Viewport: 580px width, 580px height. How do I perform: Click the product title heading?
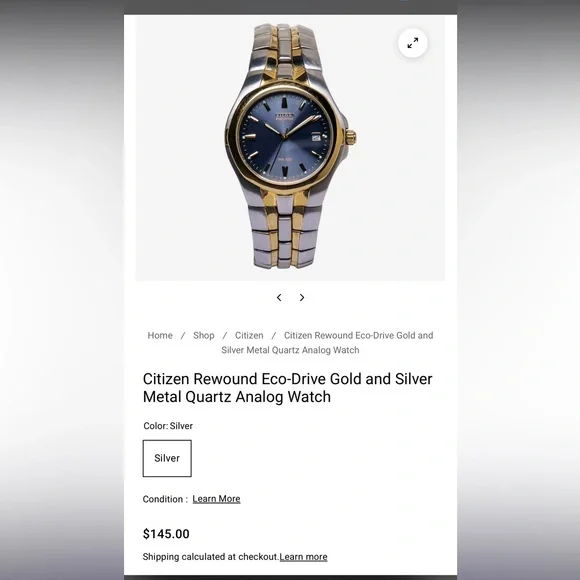coord(287,388)
